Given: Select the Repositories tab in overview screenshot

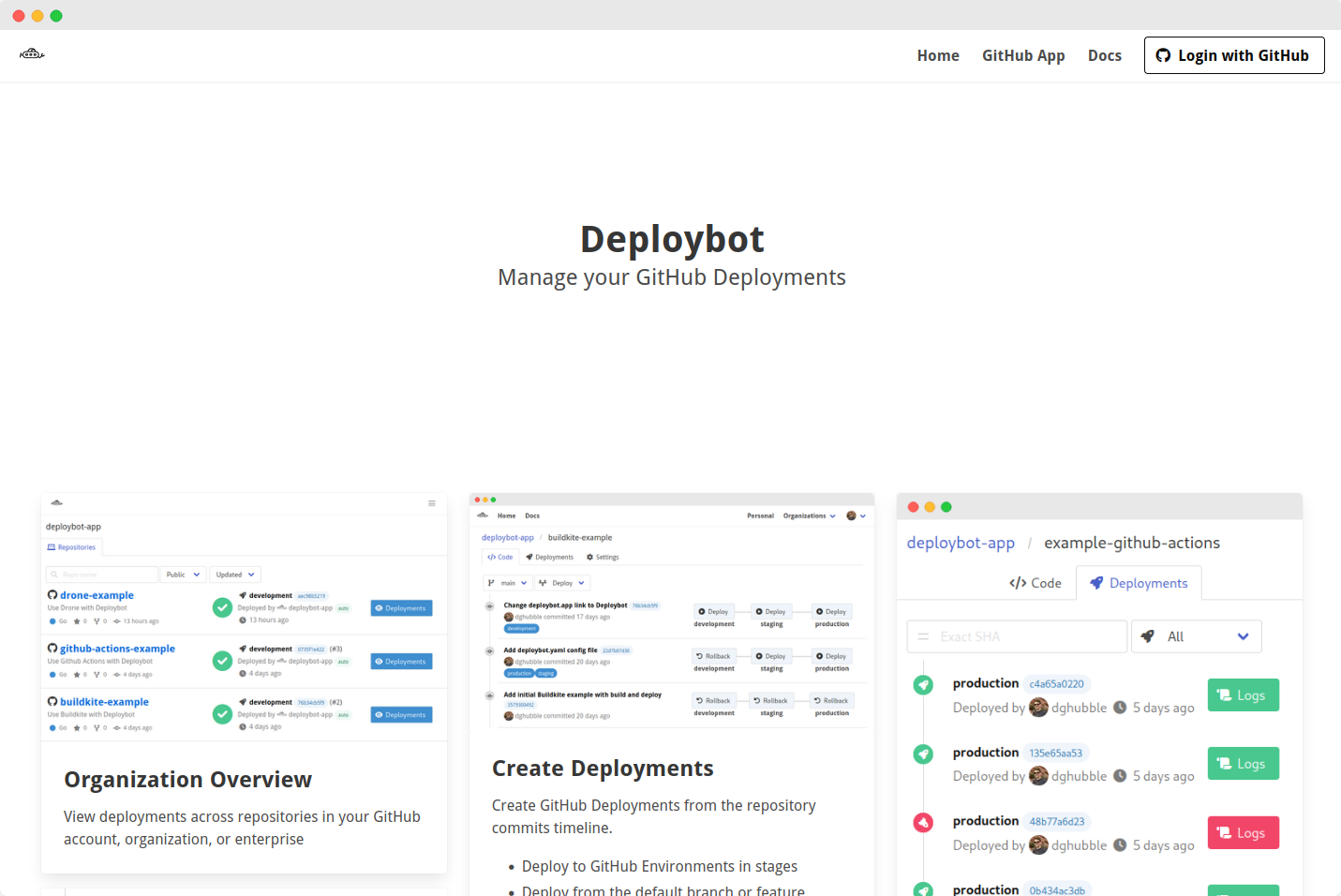Looking at the screenshot, I should point(72,547).
